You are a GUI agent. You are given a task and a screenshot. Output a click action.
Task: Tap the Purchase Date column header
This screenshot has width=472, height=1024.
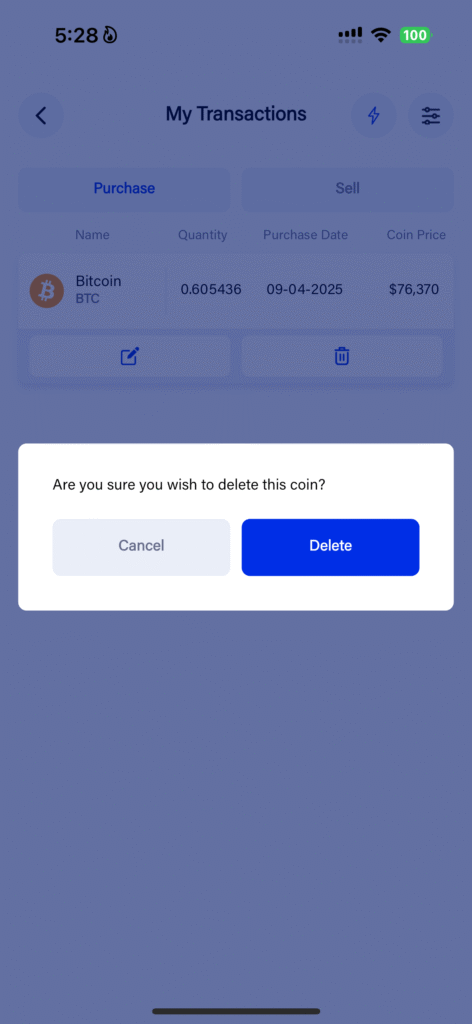[x=306, y=235]
